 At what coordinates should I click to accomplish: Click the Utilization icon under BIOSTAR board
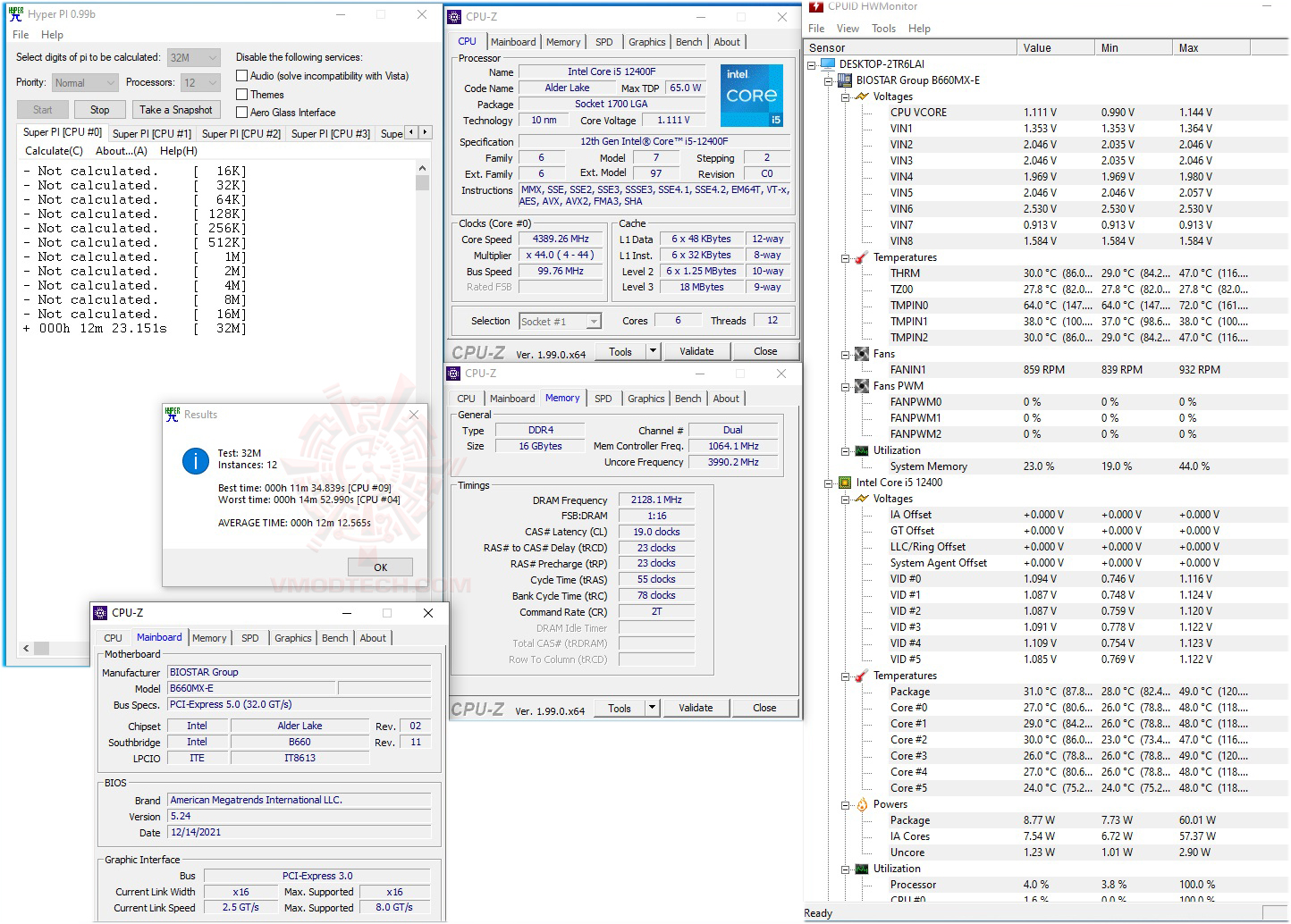[x=861, y=449]
